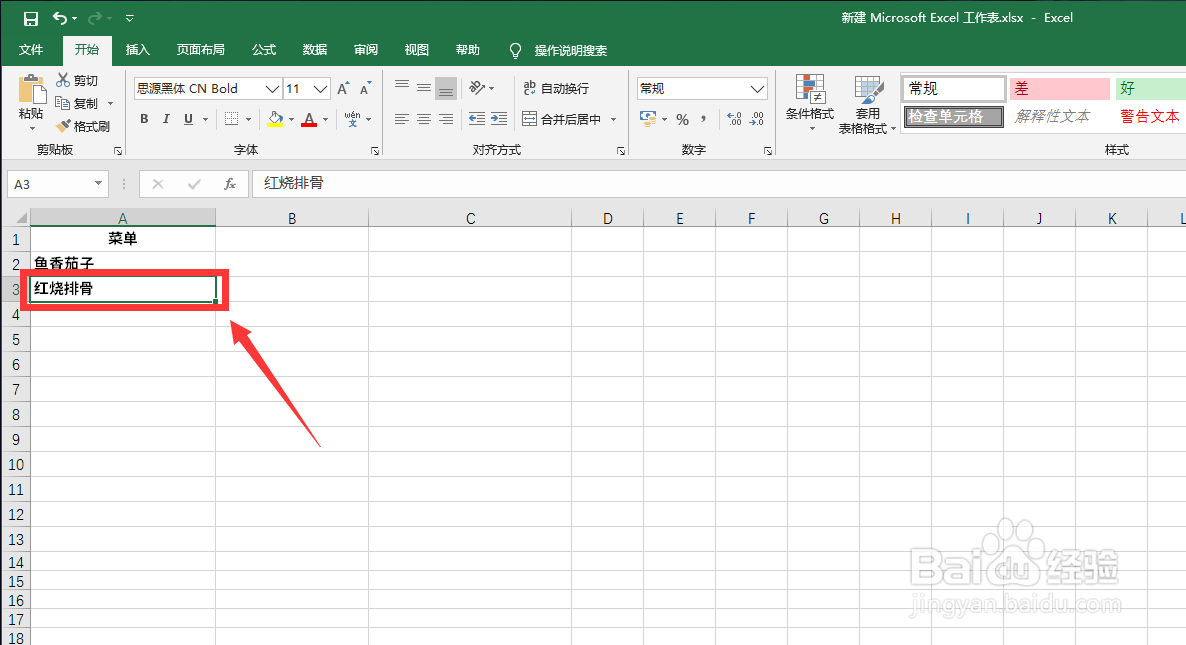This screenshot has width=1186, height=645.
Task: Click the bottom align icon
Action: tap(446, 88)
